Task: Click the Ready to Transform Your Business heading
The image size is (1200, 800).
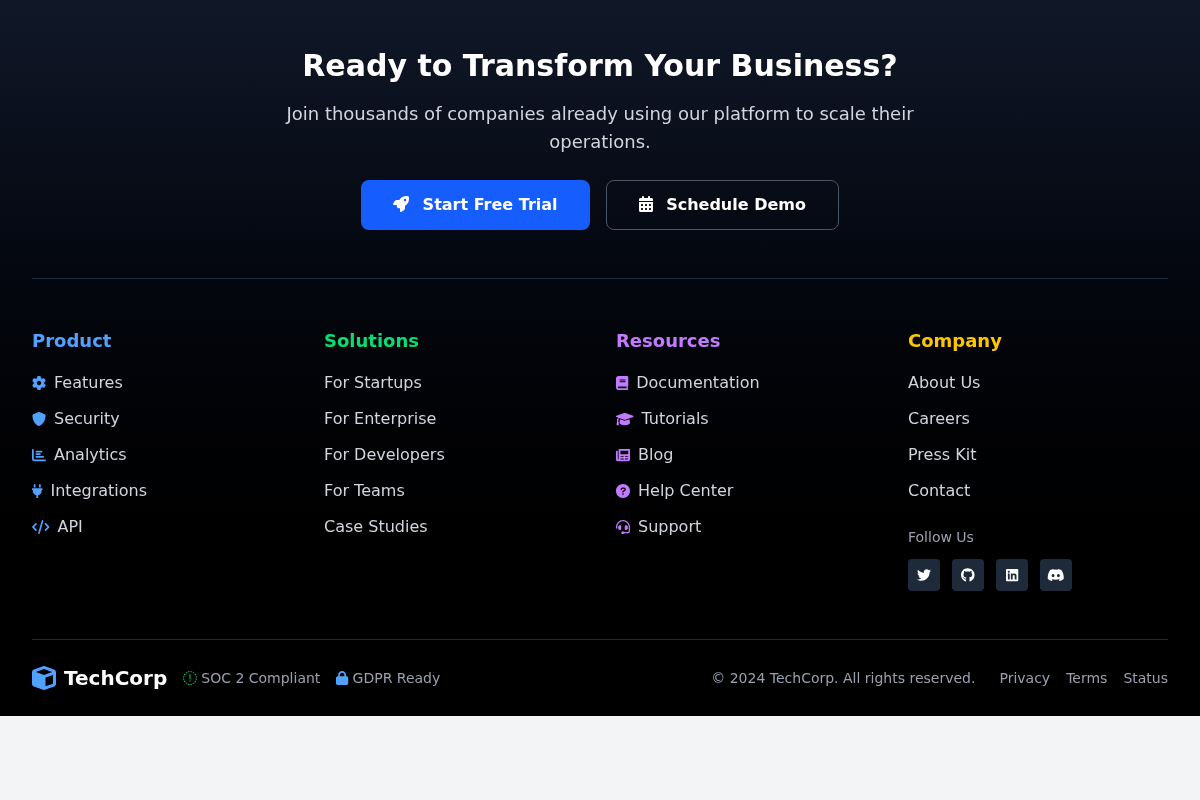Action: (600, 66)
